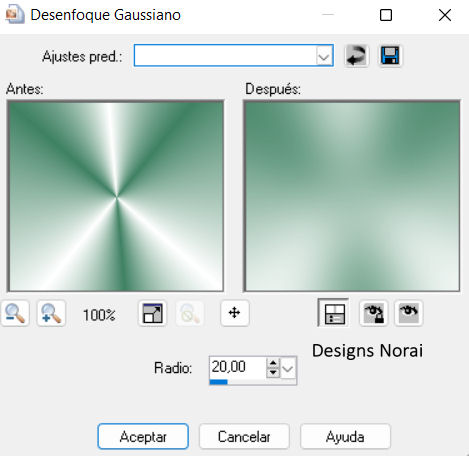
Task: Save preset with floppy disk icon
Action: 390,55
